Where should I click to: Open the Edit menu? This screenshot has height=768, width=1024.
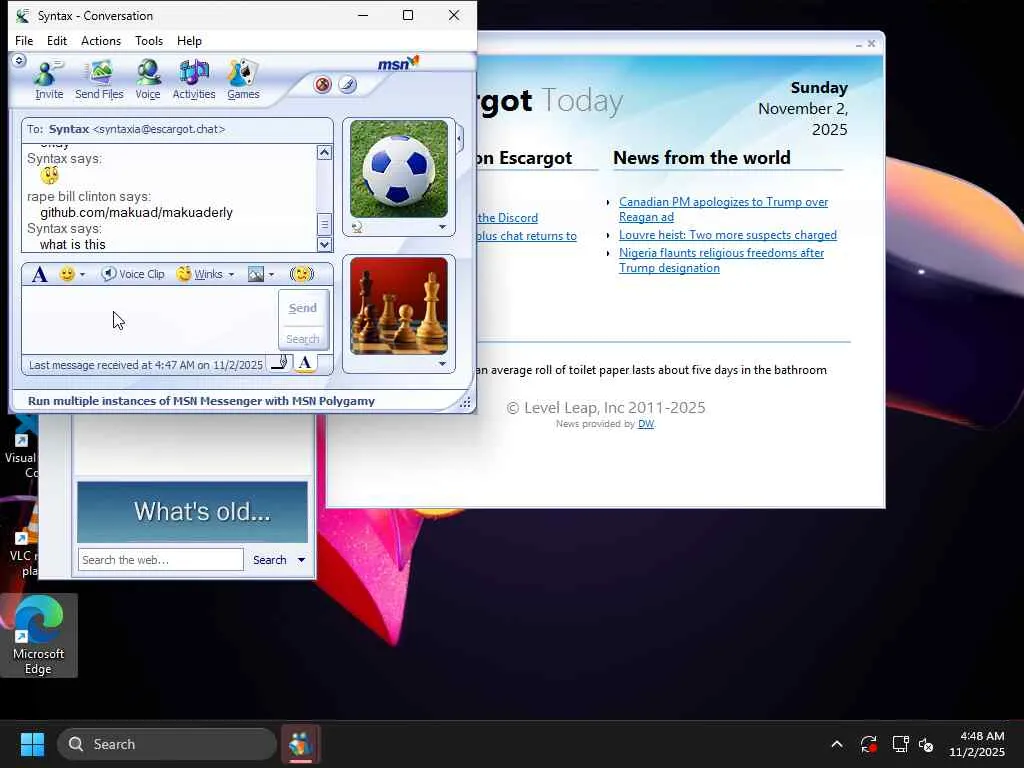(x=57, y=40)
